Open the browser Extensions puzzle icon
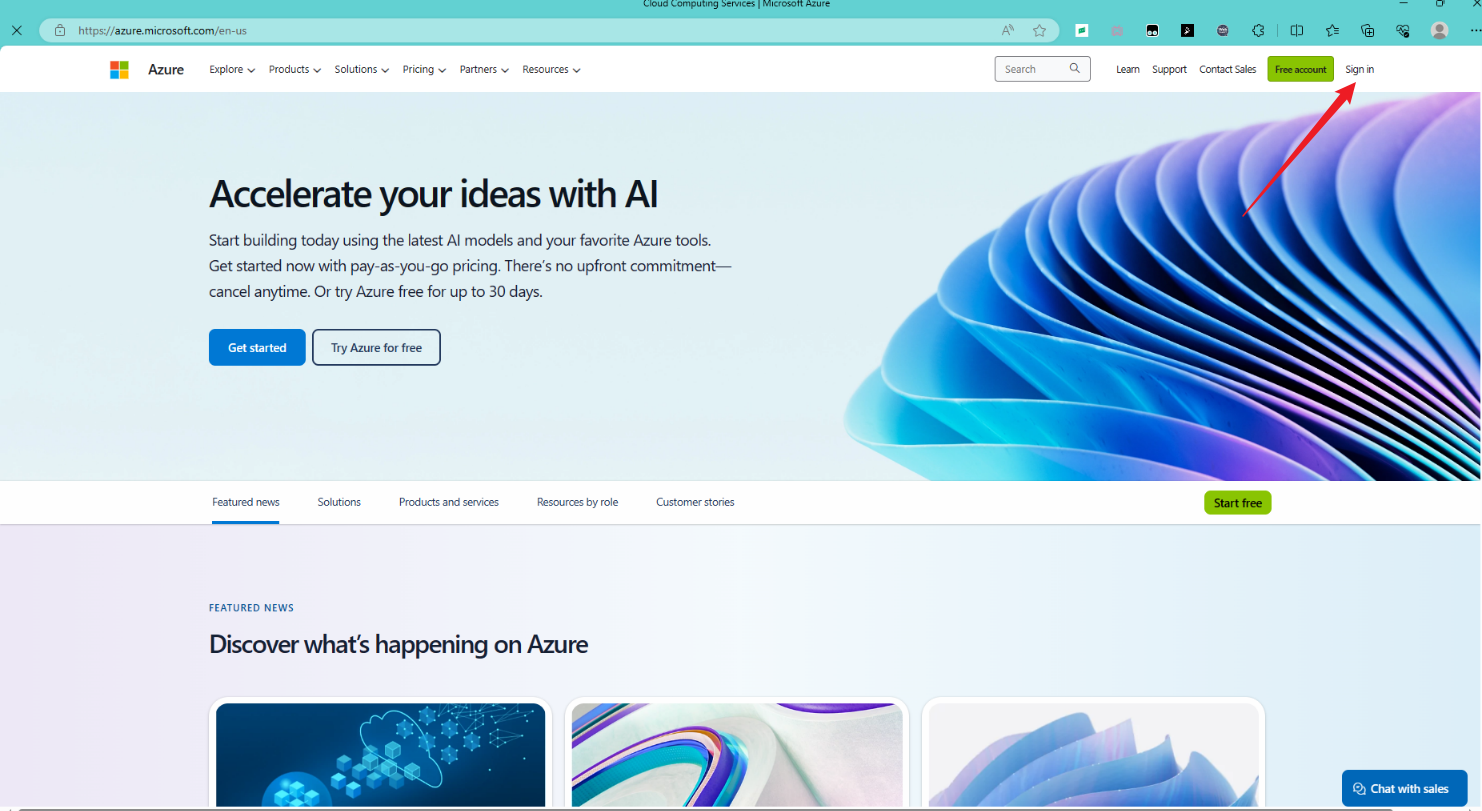Screen dimensions: 1482x811 pyautogui.click(x=1258, y=31)
